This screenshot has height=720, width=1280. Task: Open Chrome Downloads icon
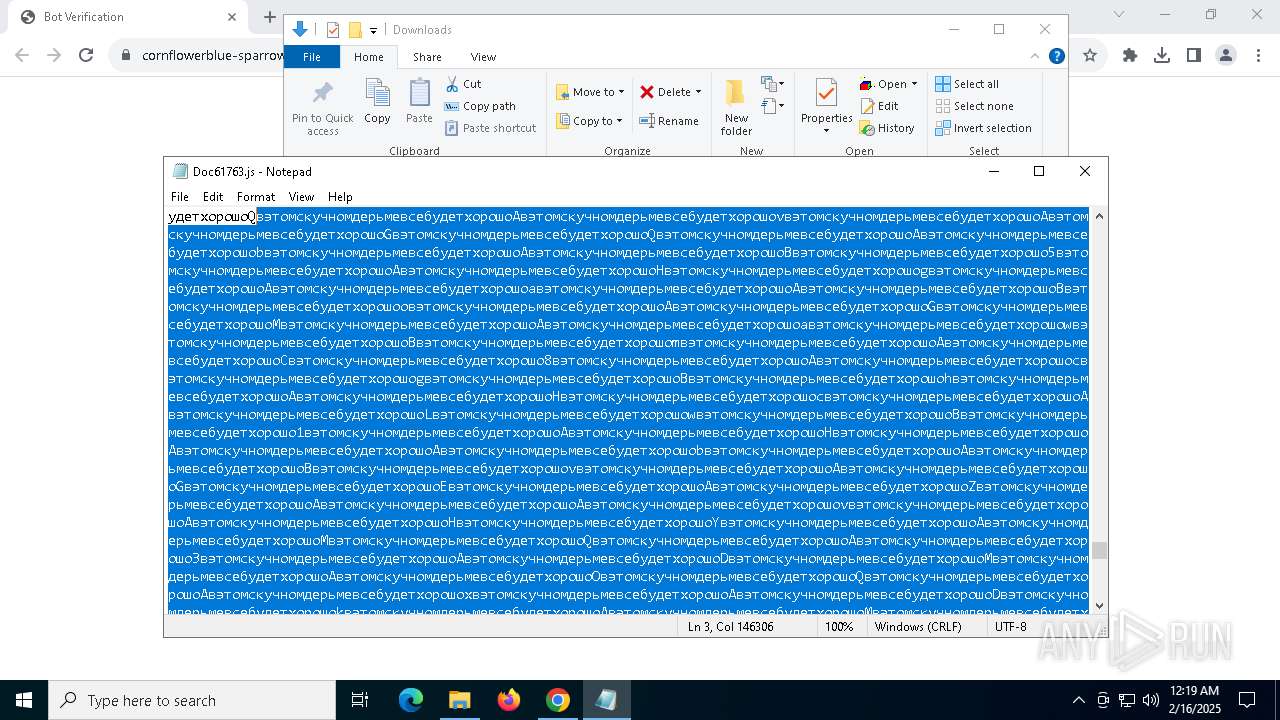point(1162,56)
